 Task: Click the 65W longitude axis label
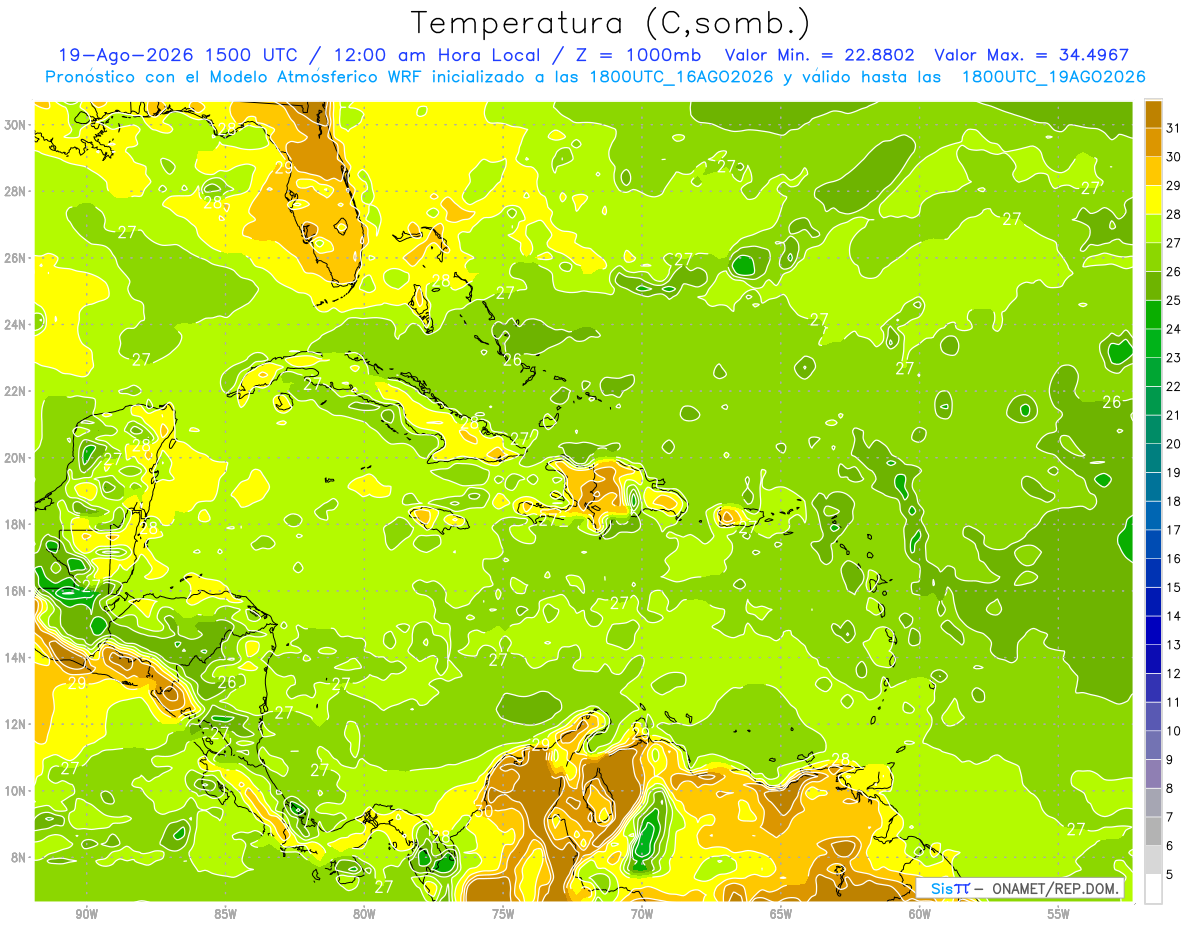pos(781,914)
